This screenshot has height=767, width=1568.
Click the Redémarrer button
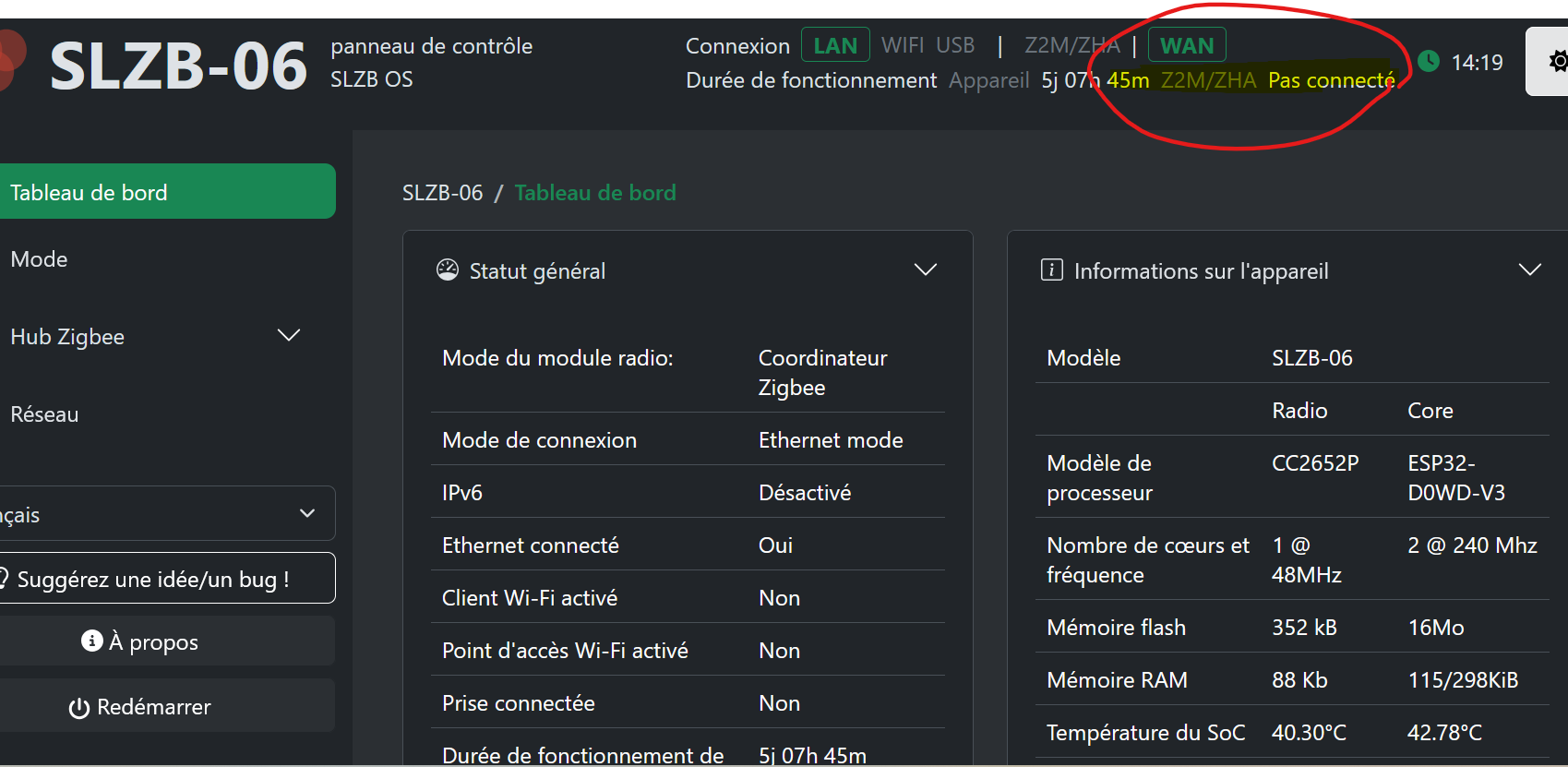[x=166, y=706]
